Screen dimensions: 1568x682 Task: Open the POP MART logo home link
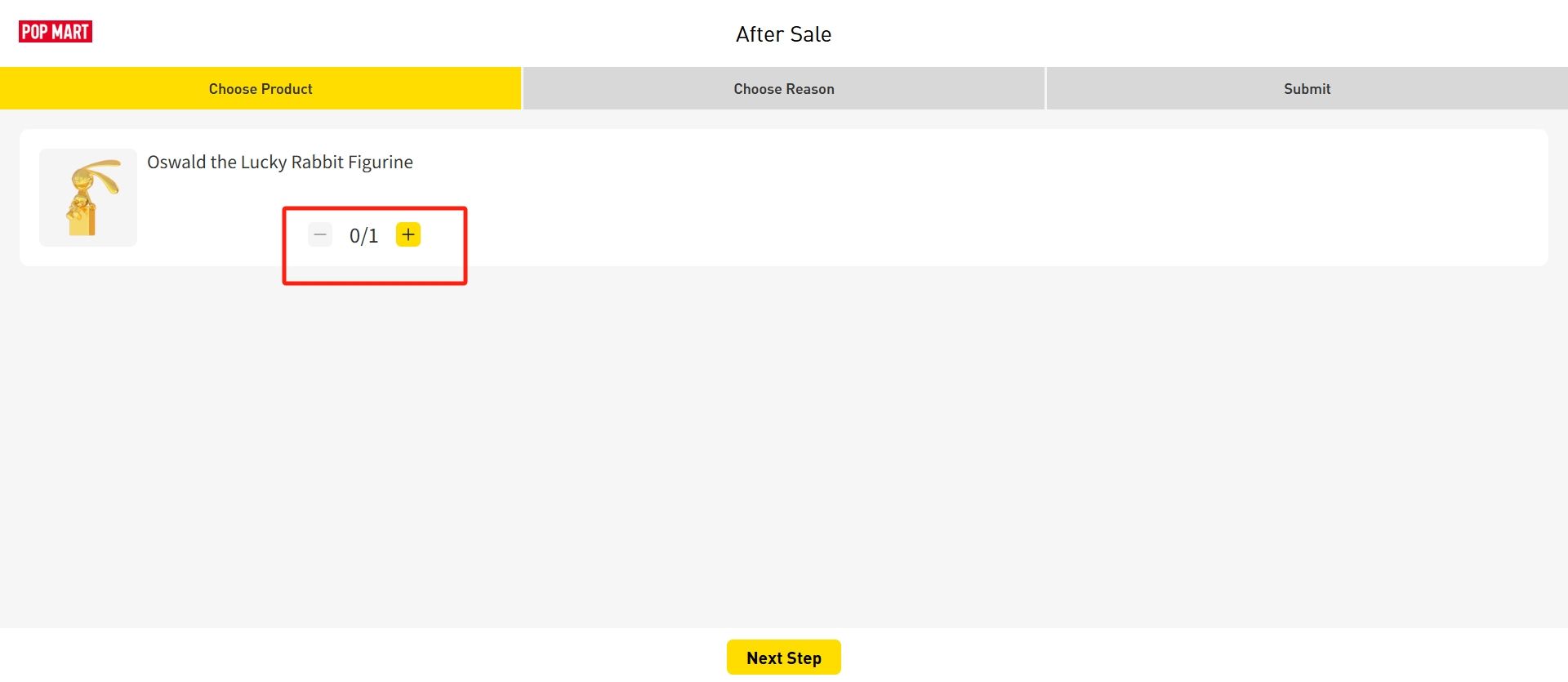click(56, 32)
